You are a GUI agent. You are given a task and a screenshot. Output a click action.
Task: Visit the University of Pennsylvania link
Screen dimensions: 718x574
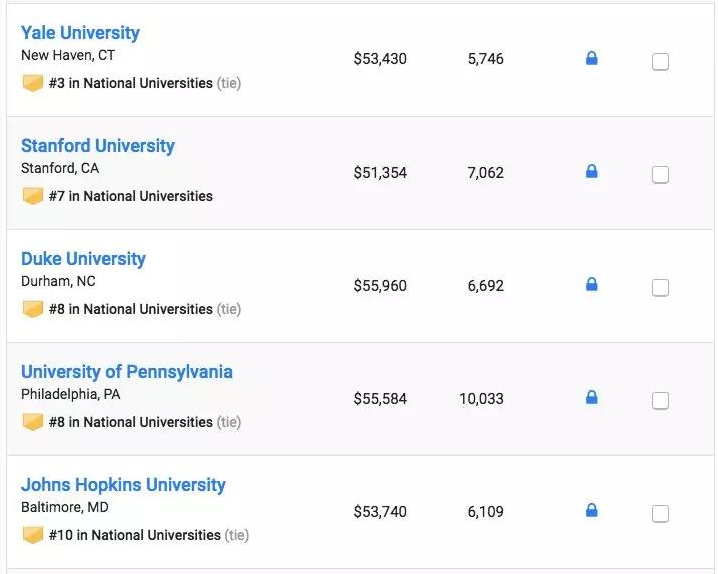coord(127,372)
